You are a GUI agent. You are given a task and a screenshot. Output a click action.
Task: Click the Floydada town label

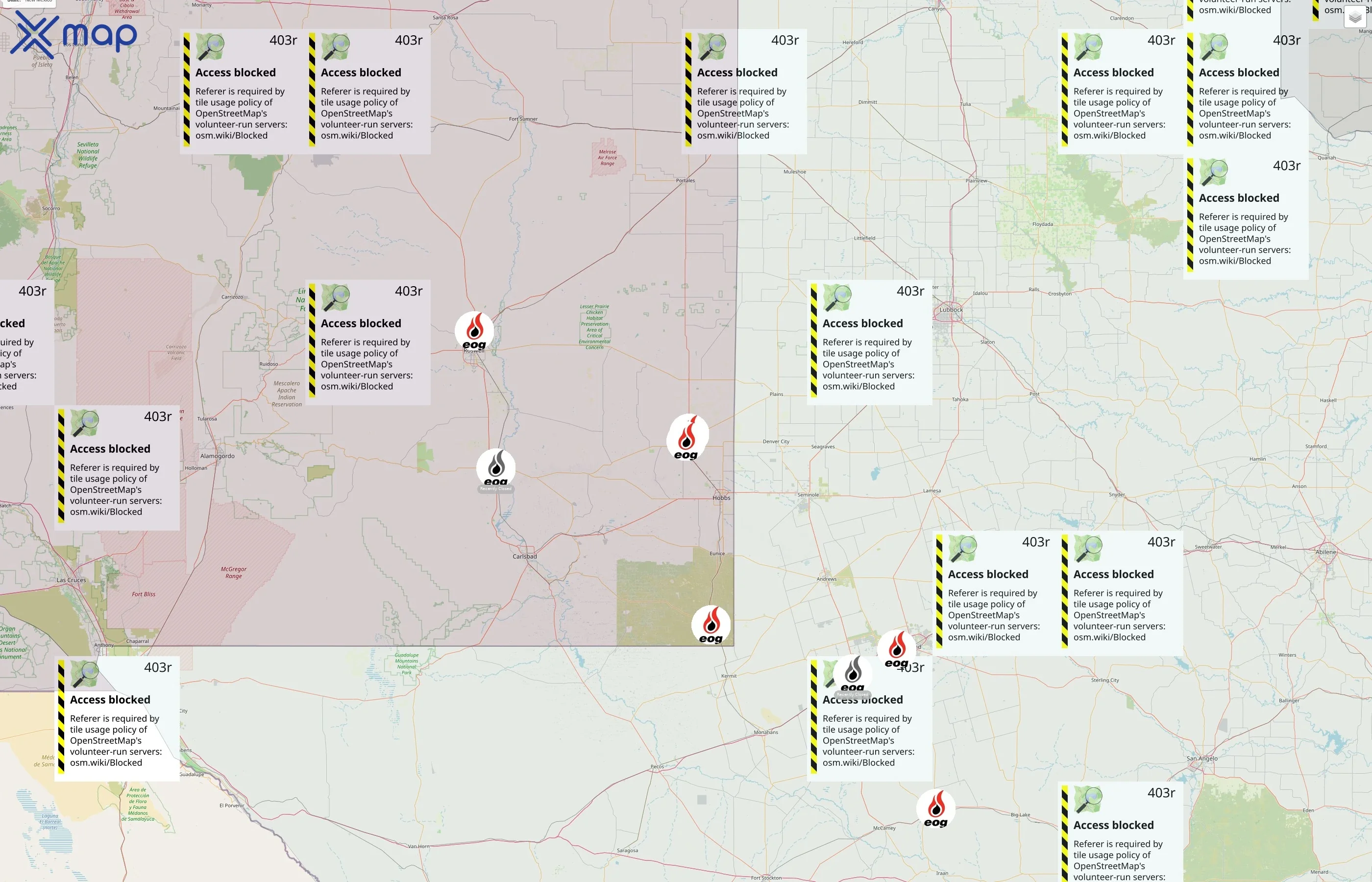click(x=1043, y=224)
